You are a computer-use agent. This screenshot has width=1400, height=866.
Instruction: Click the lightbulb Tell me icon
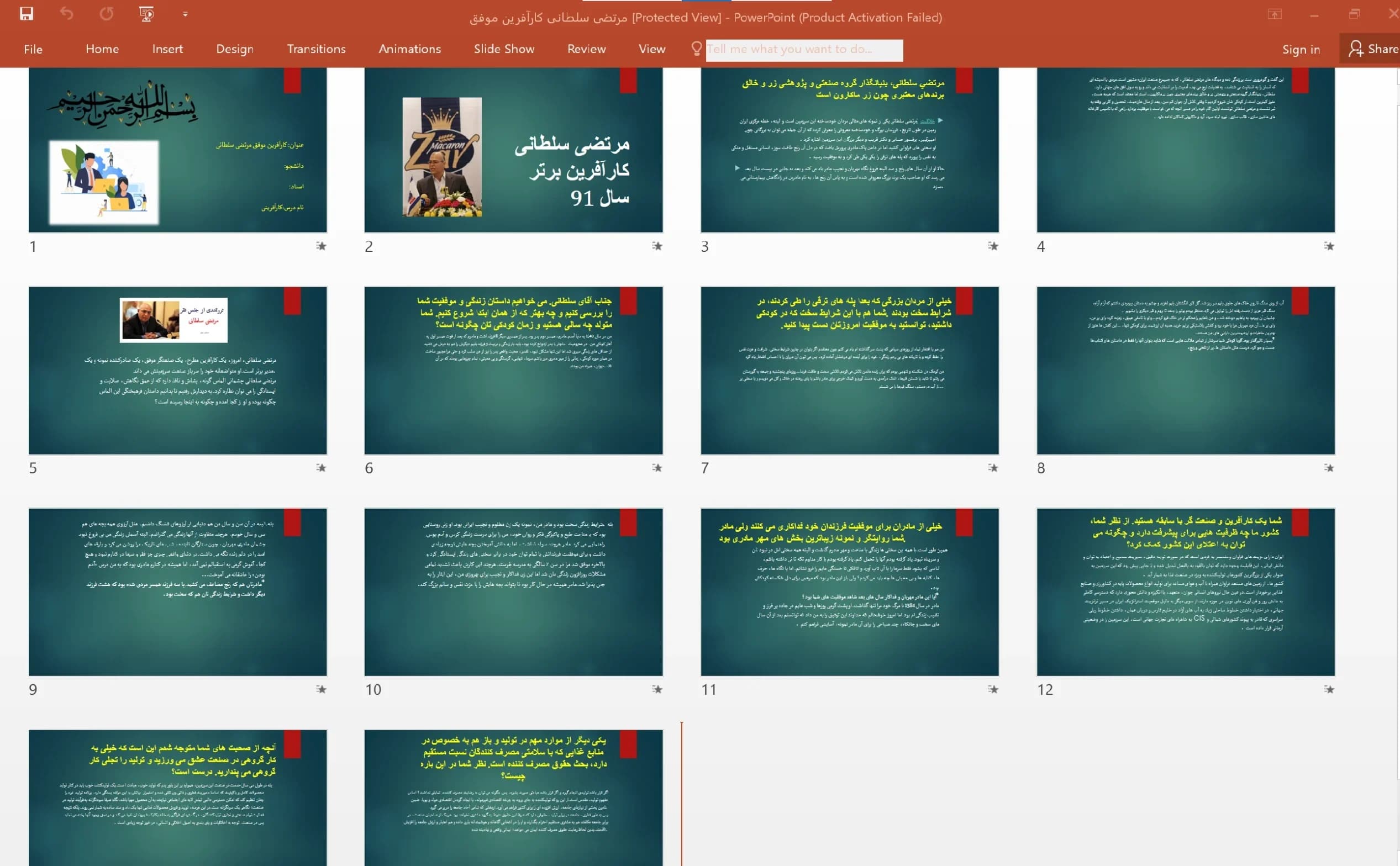coord(697,49)
